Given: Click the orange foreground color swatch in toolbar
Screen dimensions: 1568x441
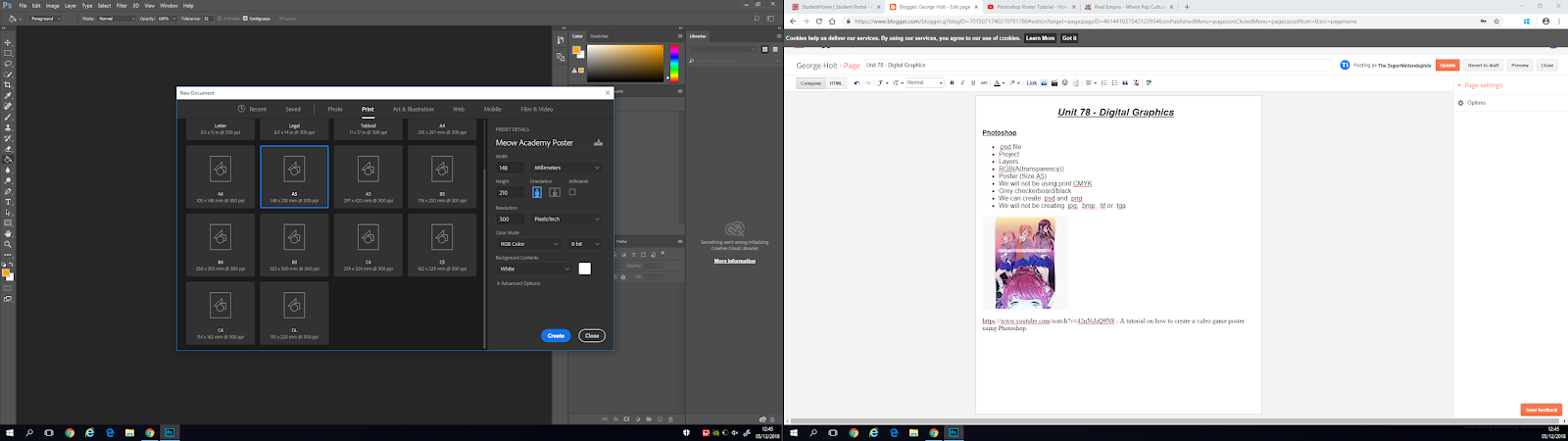Looking at the screenshot, I should [x=6, y=272].
